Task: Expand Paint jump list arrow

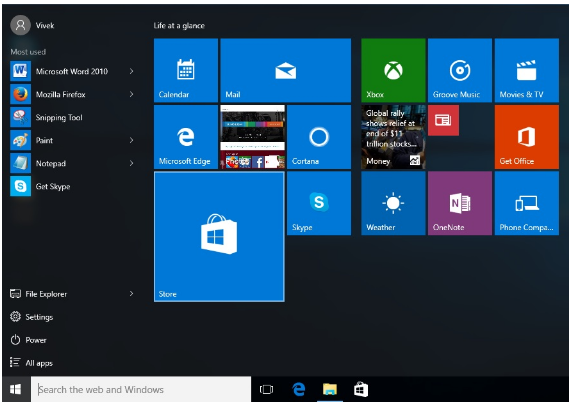Action: point(131,141)
